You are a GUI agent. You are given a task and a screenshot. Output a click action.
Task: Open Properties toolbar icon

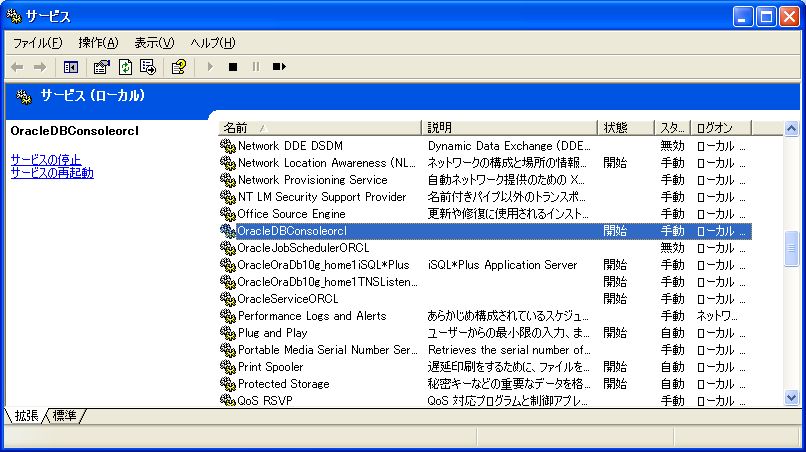tap(101, 67)
